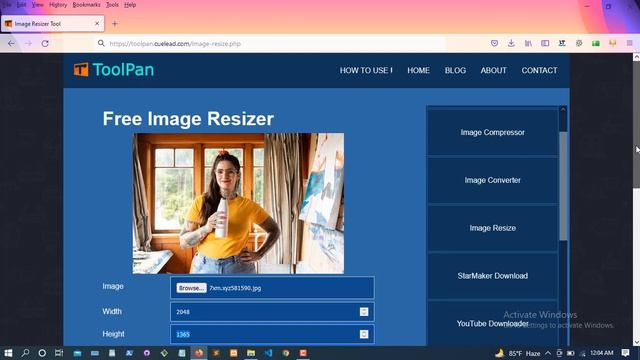Click the yellow extension icon in toolbar

pos(613,43)
